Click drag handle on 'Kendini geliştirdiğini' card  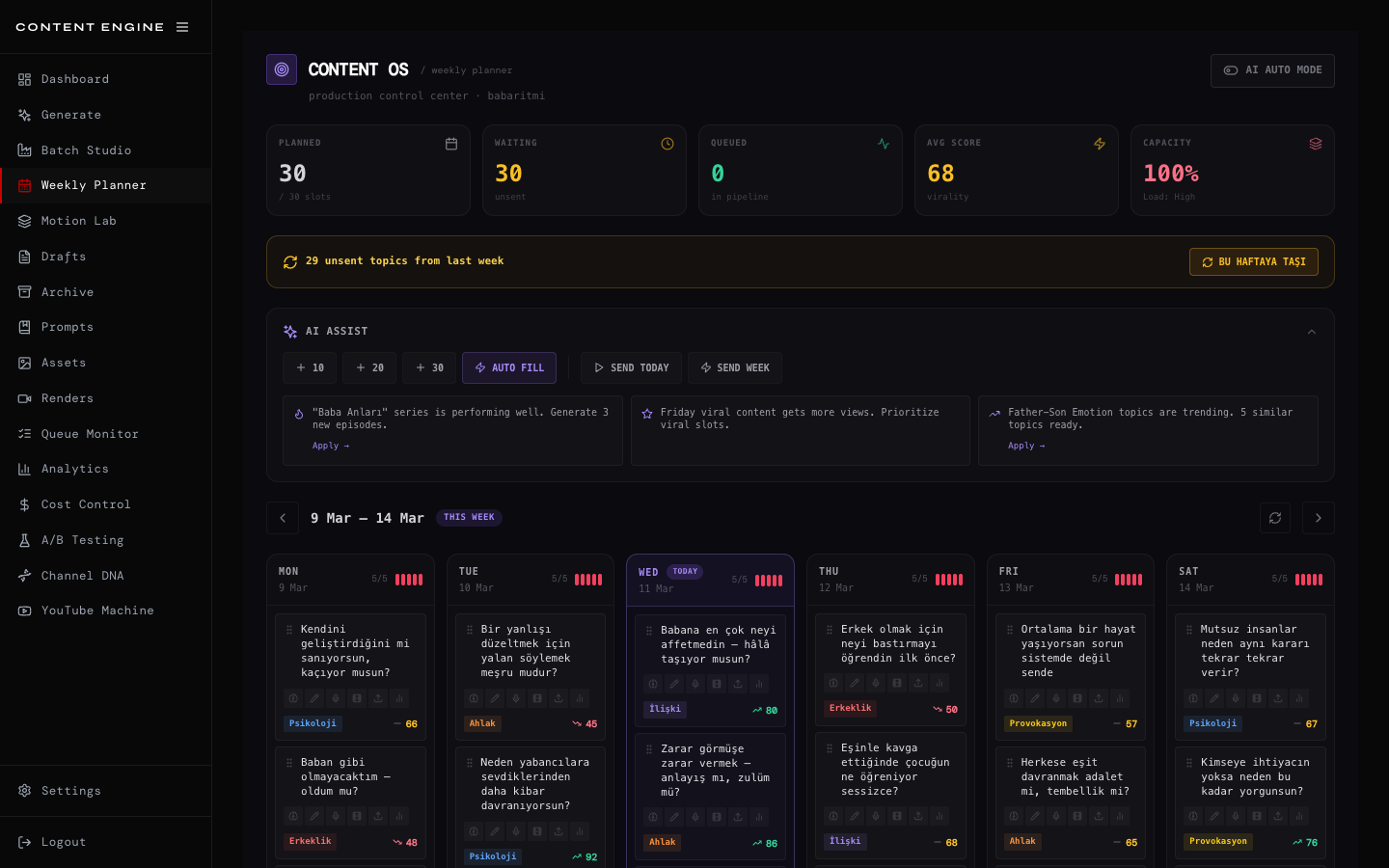pyautogui.click(x=289, y=630)
